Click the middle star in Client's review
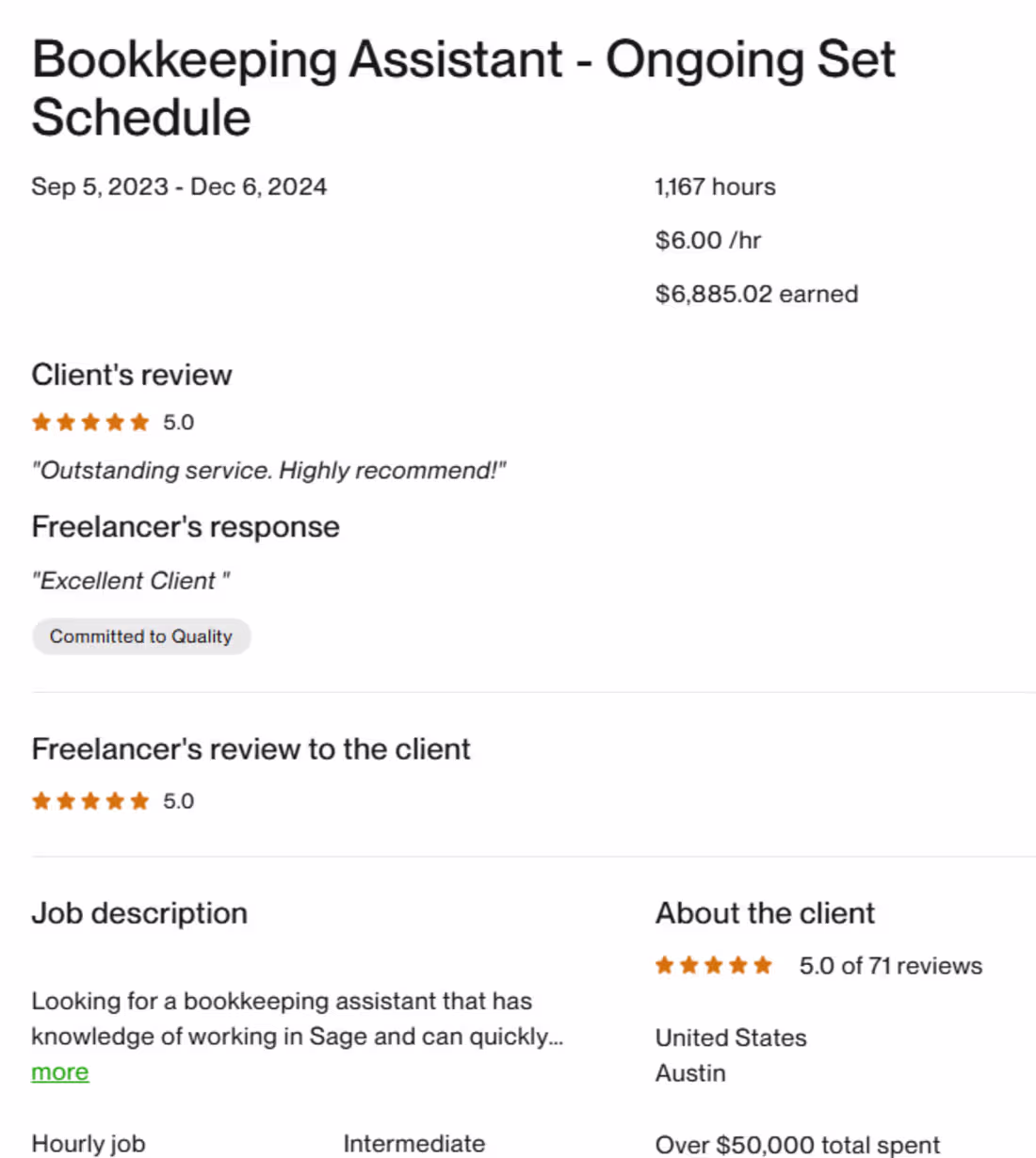The width and height of the screenshot is (1036, 1158). [90, 422]
